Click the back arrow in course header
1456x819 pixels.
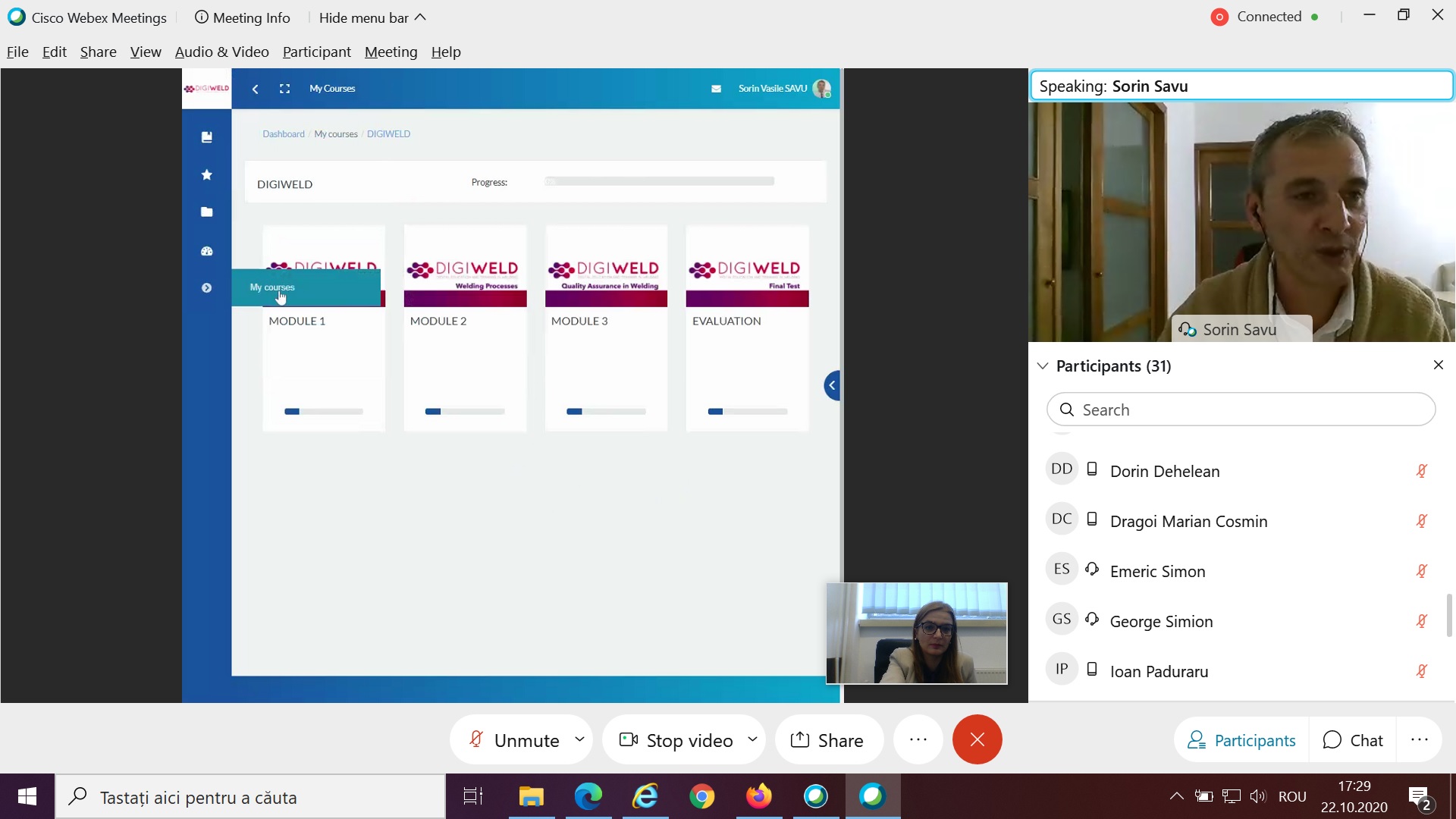256,89
